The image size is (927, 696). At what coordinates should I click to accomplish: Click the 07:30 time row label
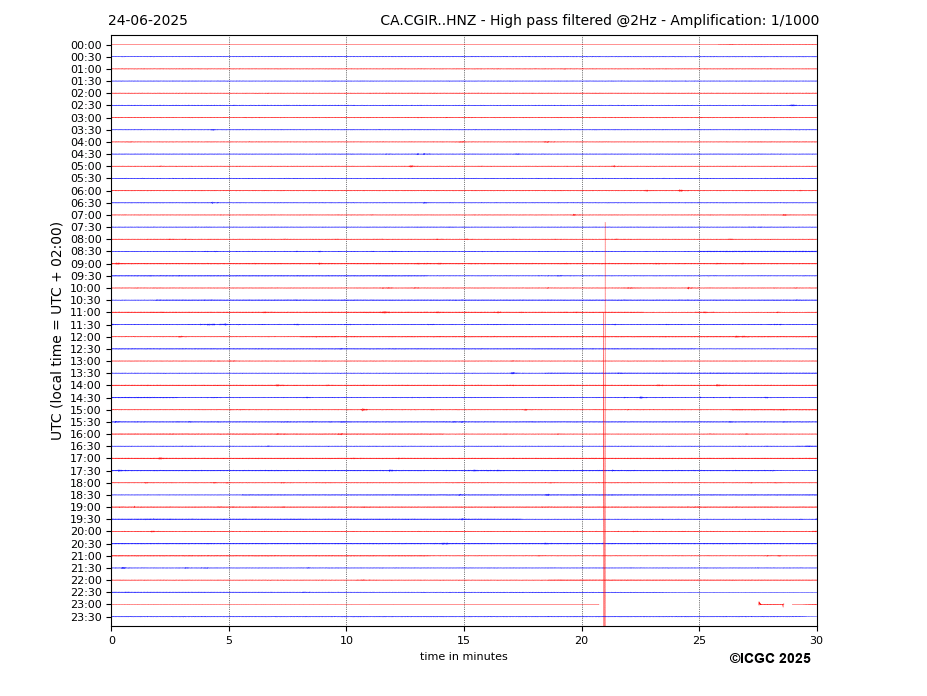pyautogui.click(x=86, y=228)
